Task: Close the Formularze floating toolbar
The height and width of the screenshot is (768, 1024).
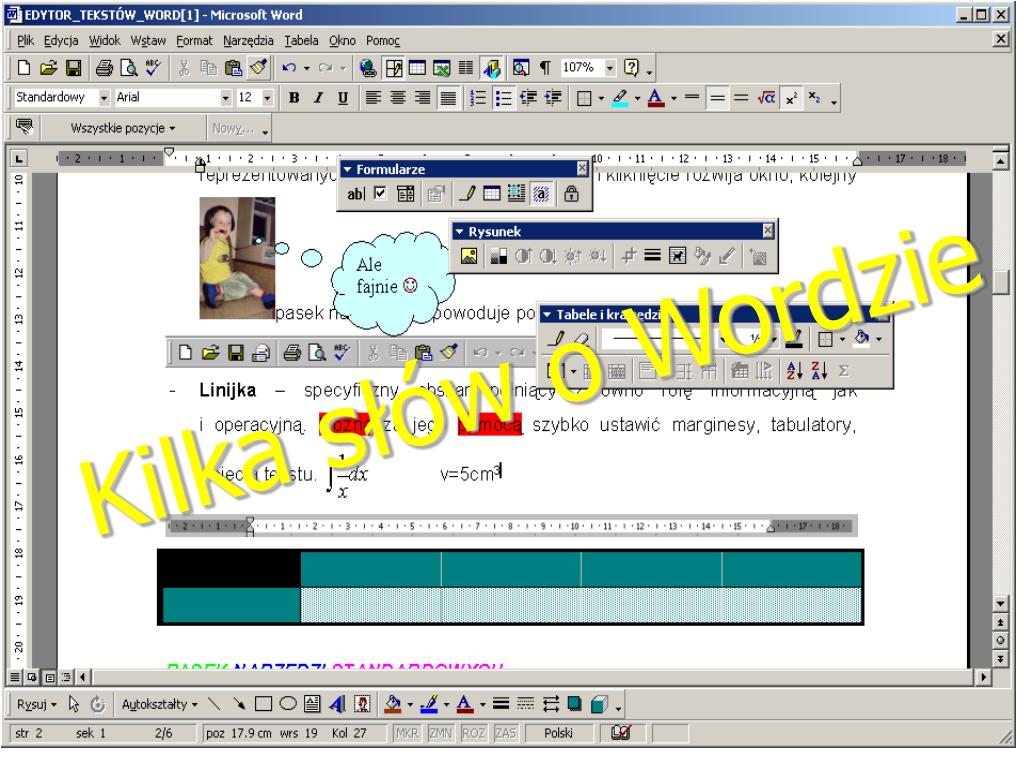Action: click(x=582, y=168)
